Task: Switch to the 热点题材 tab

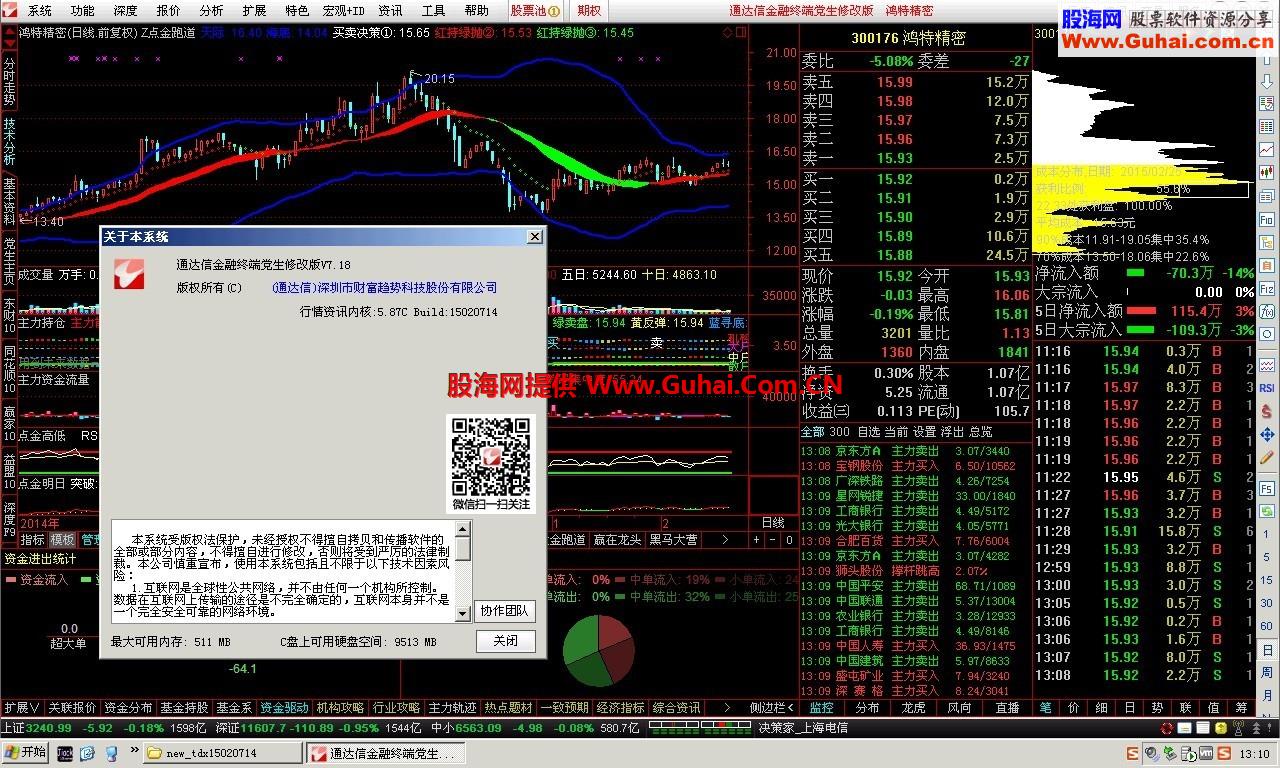Action: click(509, 707)
